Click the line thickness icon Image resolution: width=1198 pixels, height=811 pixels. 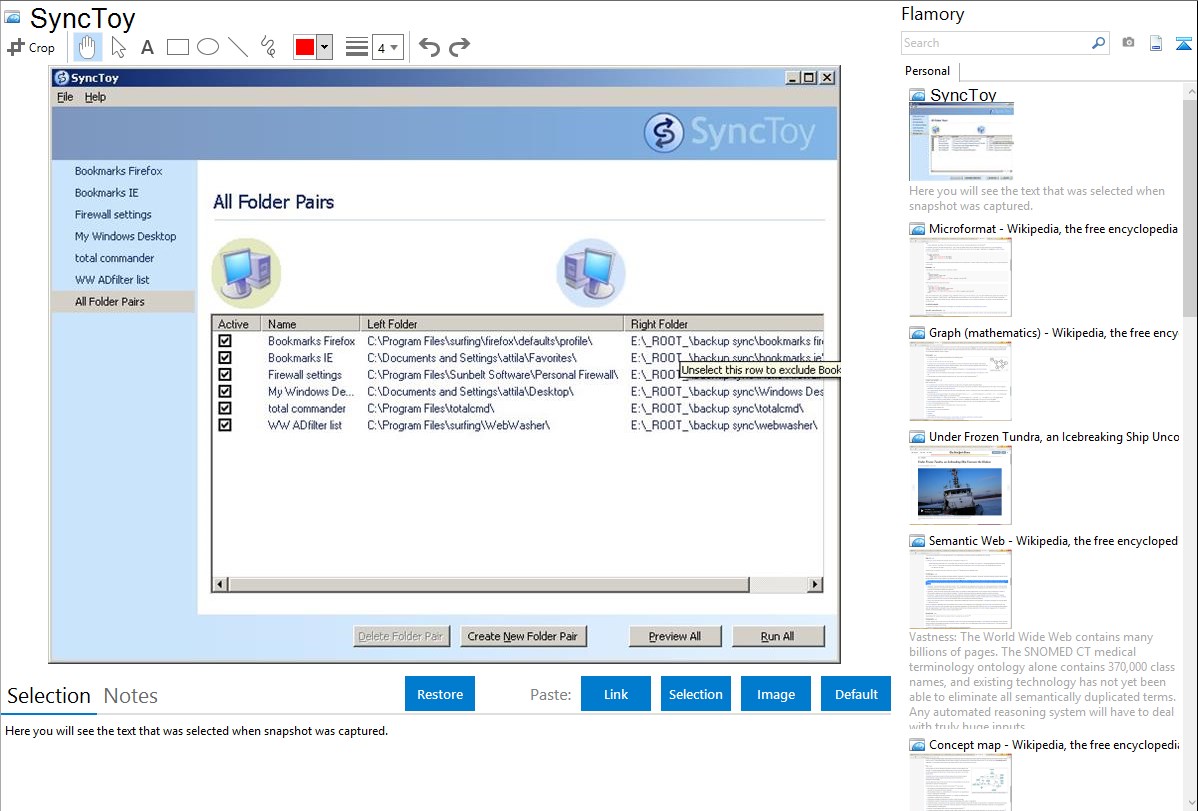pos(357,47)
